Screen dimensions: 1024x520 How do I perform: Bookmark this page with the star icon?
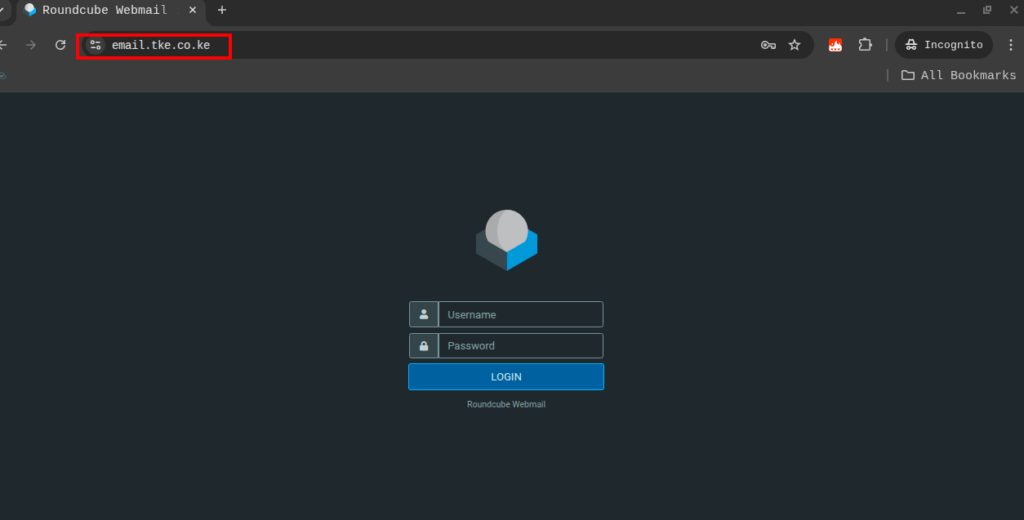click(x=794, y=45)
